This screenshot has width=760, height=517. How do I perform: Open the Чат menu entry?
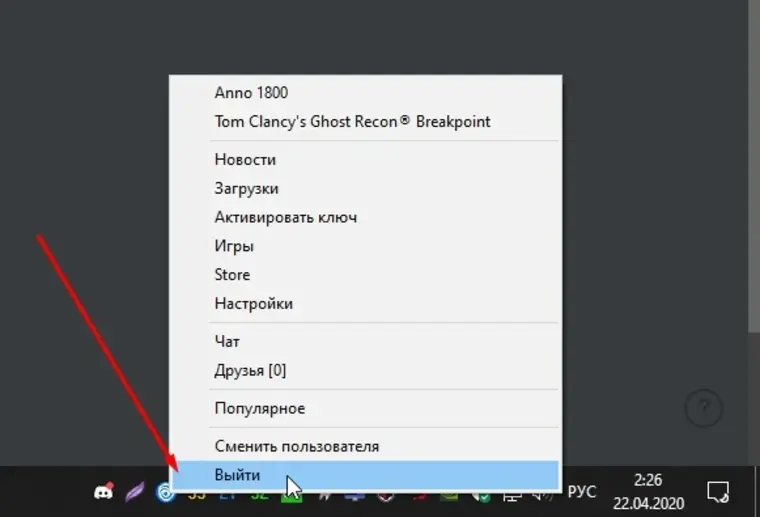tap(366, 342)
